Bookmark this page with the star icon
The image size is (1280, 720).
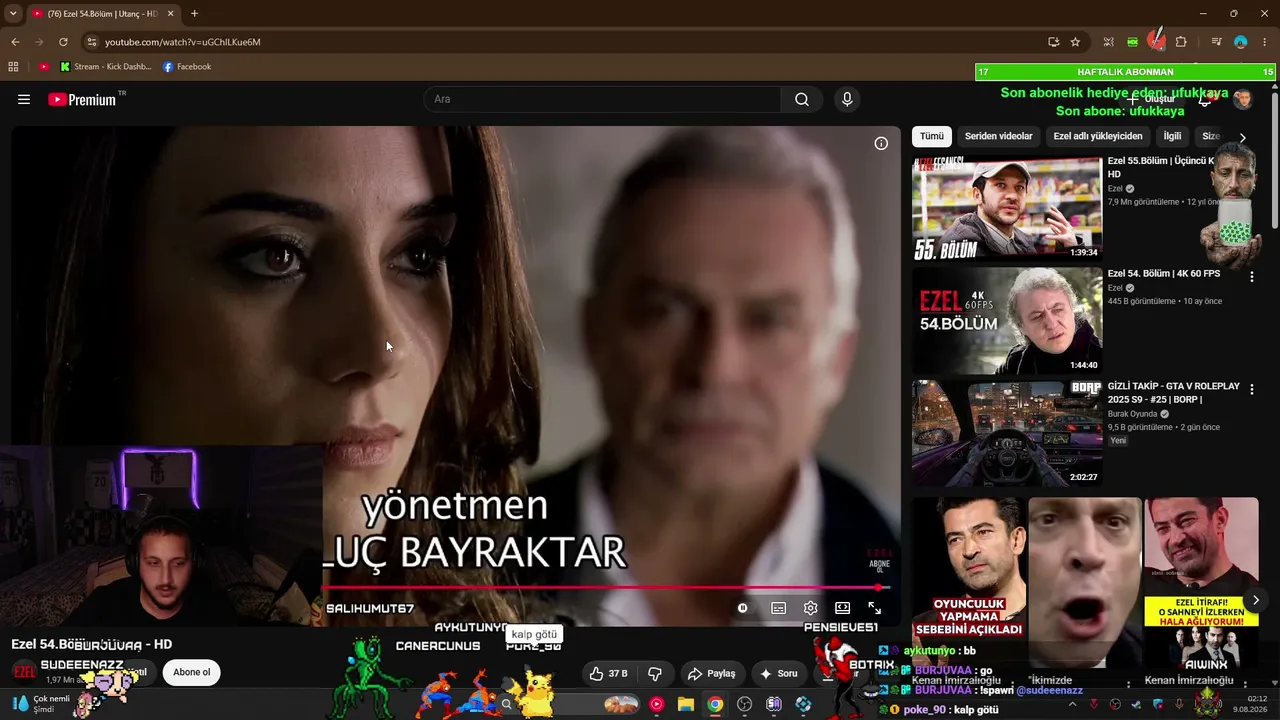(x=1075, y=42)
